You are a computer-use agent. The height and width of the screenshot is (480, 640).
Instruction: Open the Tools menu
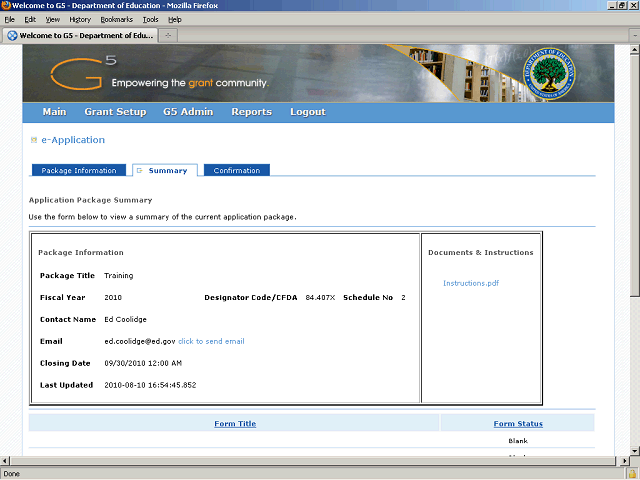[150, 20]
